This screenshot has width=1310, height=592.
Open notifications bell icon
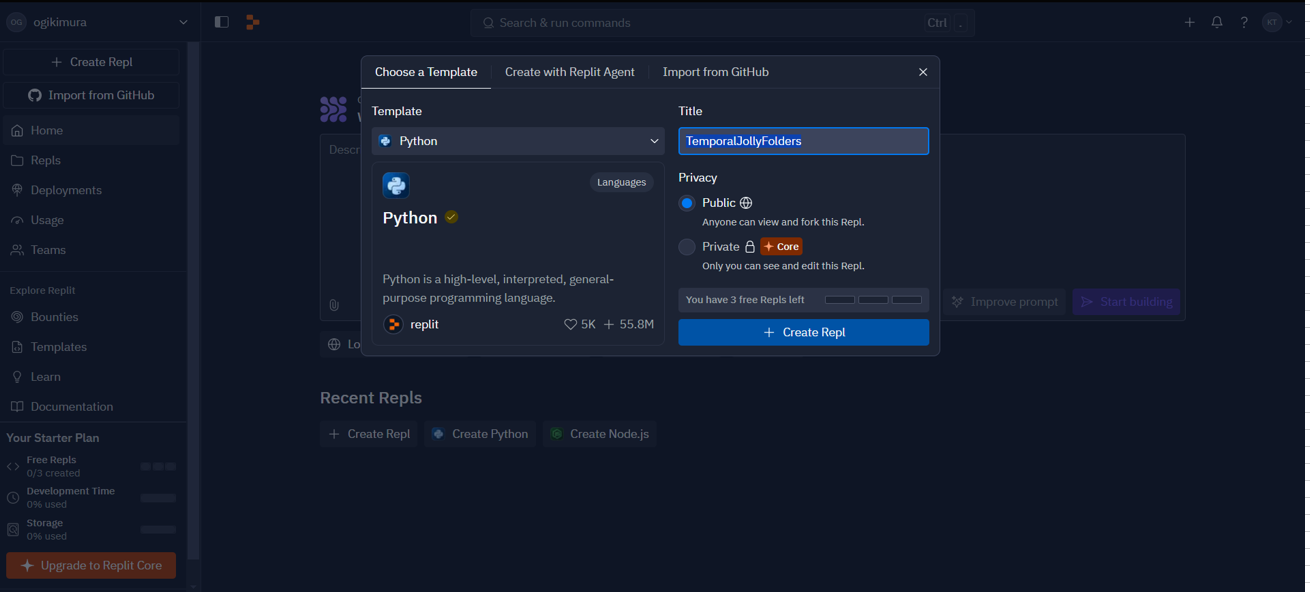[x=1217, y=22]
